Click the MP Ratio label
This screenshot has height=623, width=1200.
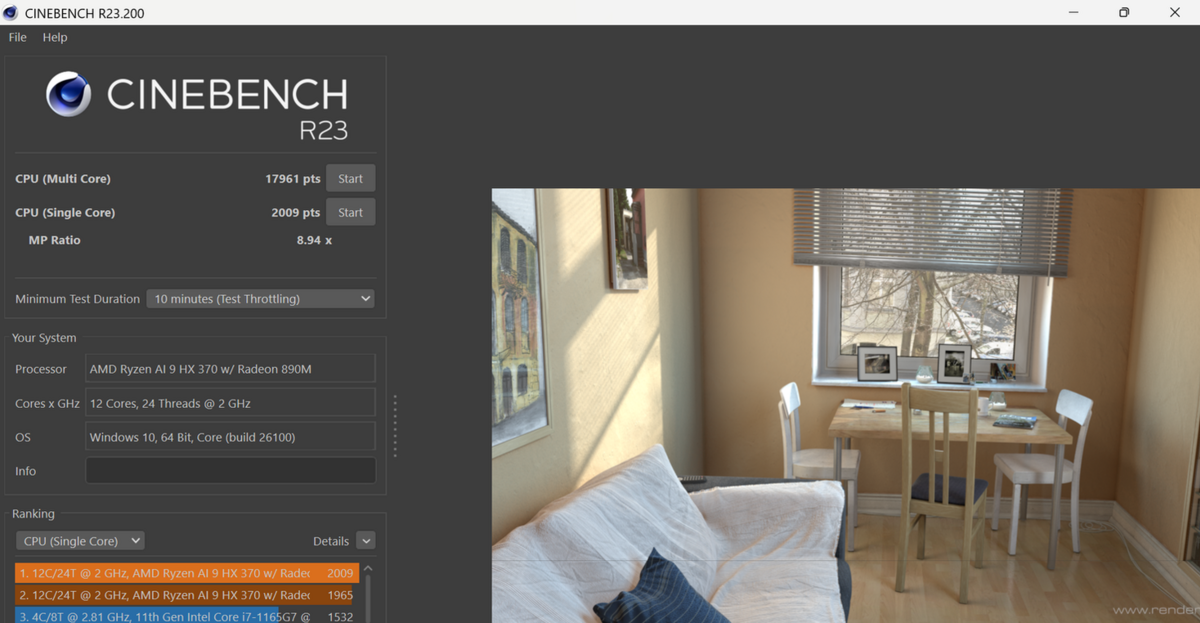[x=54, y=240]
